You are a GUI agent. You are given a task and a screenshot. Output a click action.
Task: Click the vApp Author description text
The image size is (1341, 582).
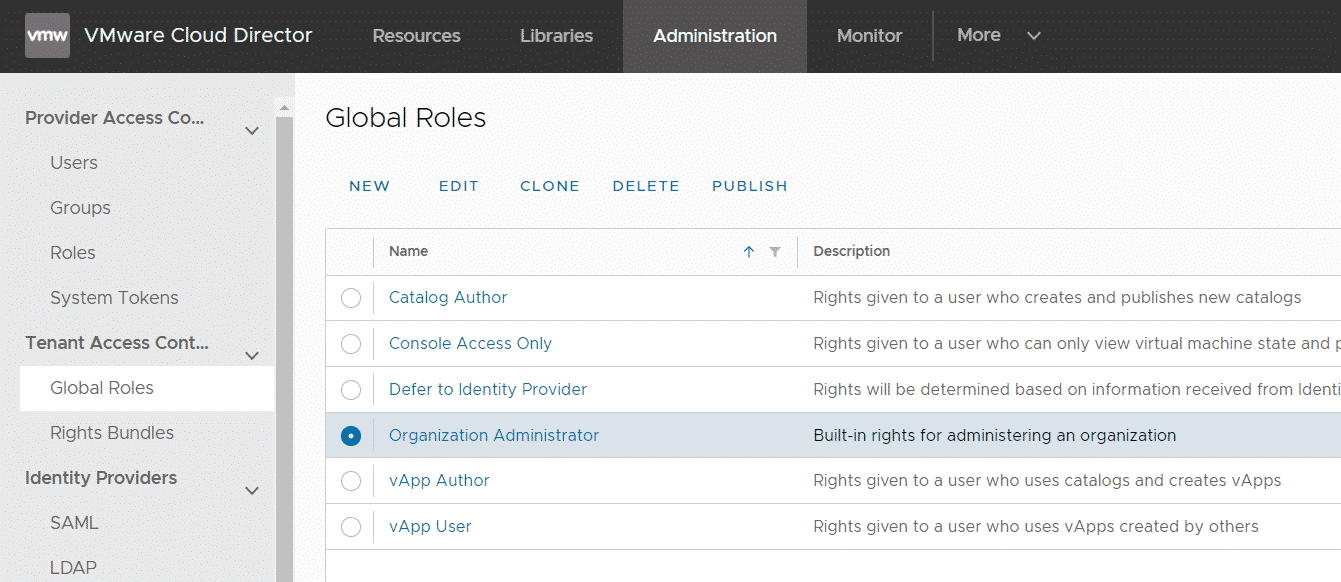(1047, 481)
